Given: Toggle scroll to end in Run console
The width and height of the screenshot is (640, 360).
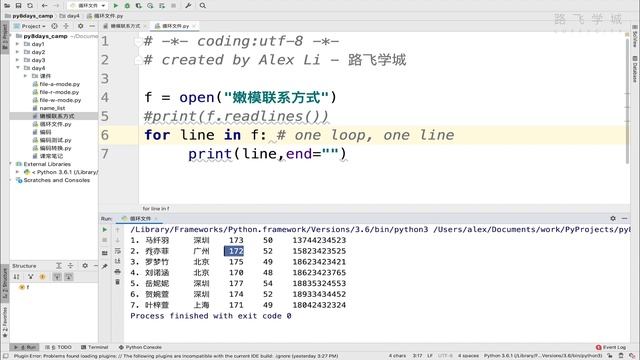Looking at the screenshot, I should click(118, 261).
